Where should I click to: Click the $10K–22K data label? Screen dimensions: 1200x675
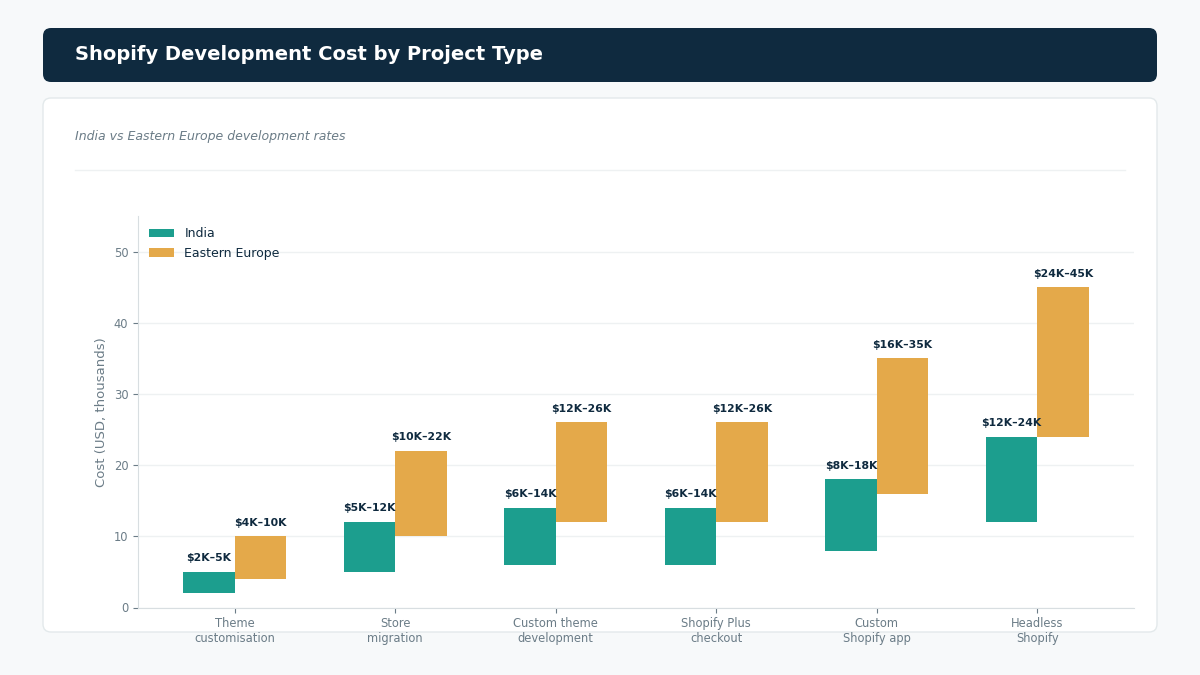[x=421, y=437]
